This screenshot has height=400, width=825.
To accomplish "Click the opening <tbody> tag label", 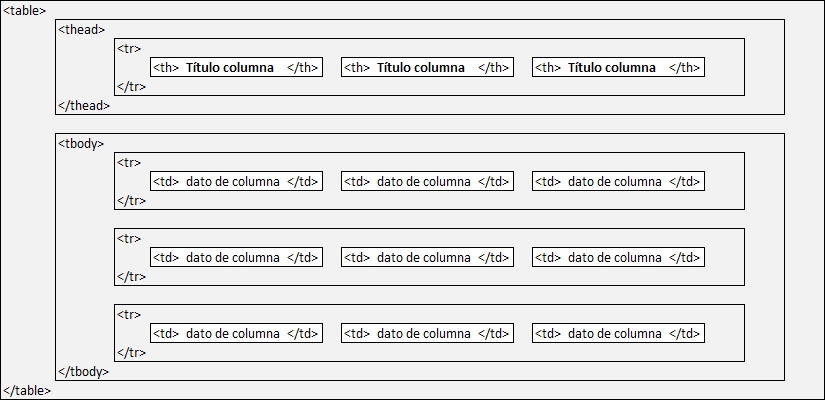I will coord(81,144).
